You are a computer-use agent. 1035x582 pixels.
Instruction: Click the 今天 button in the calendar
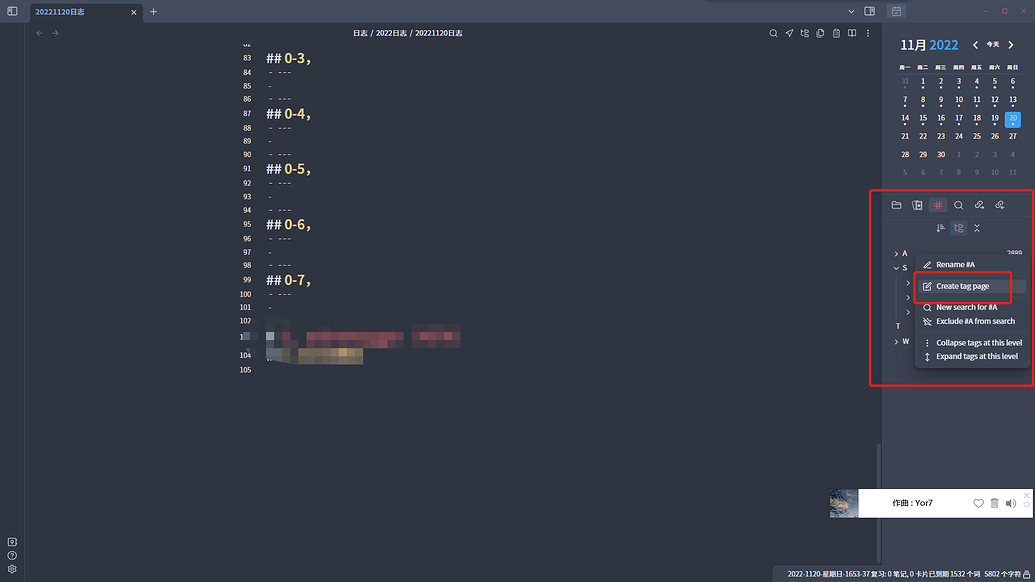point(993,45)
